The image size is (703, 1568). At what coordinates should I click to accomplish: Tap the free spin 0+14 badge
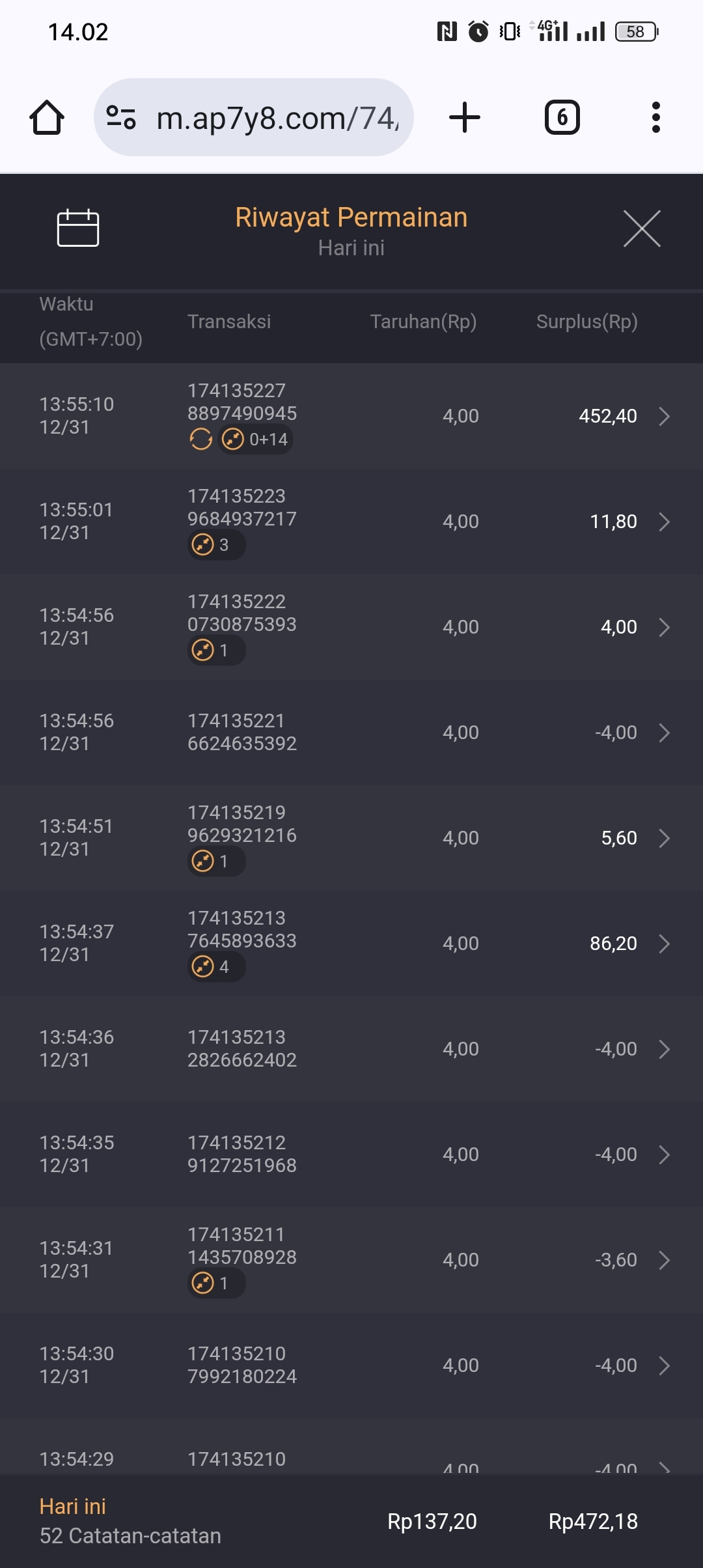pos(256,440)
